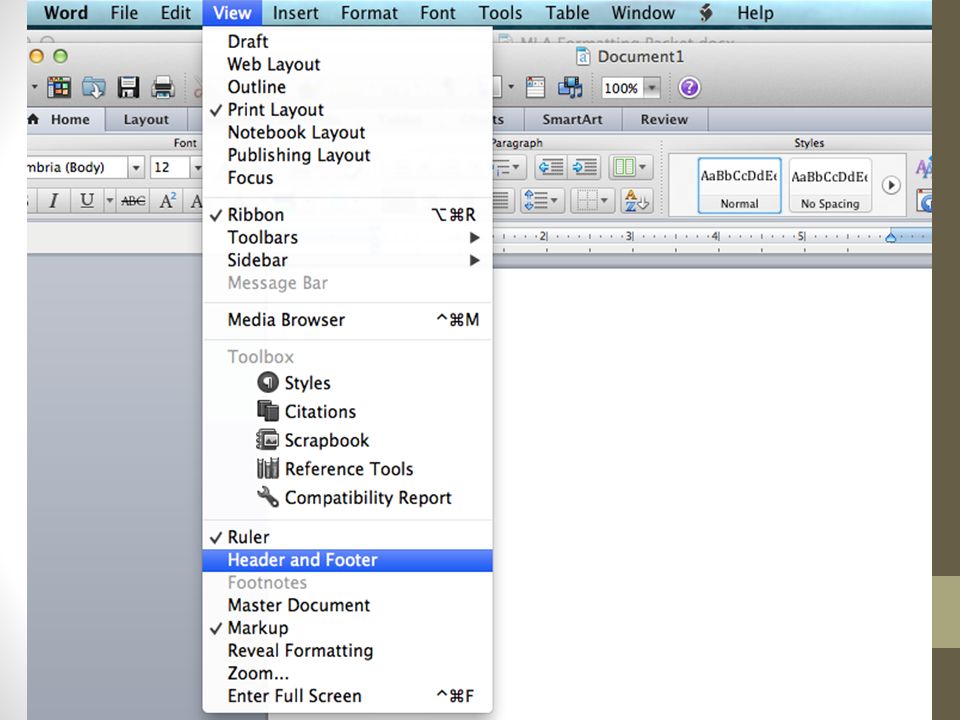960x720 pixels.
Task: Switch to the SmartArt ribbon tab
Action: (x=572, y=119)
